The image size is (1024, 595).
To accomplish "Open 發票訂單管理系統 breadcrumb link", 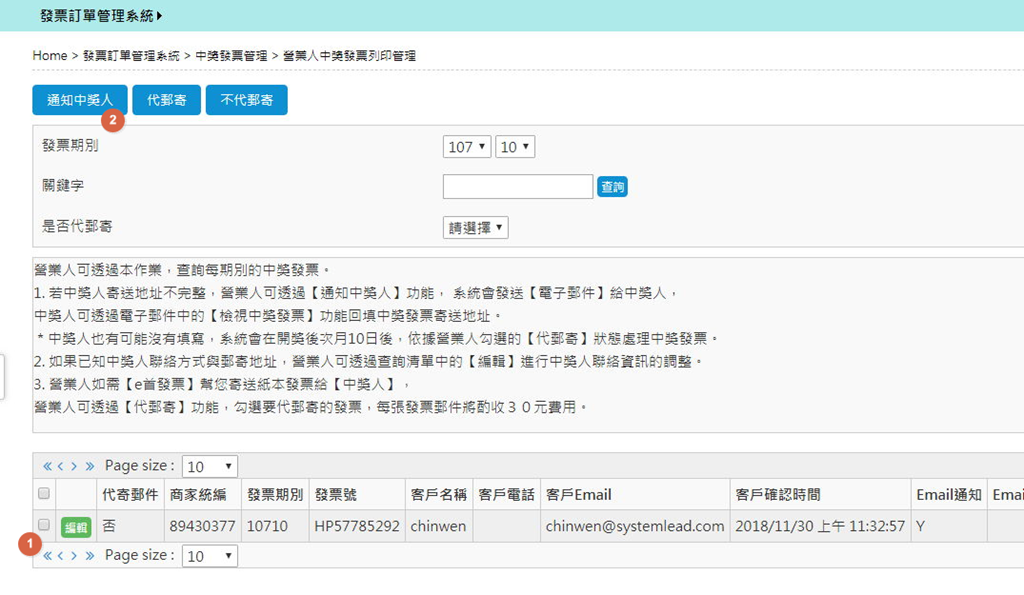I will (x=131, y=56).
